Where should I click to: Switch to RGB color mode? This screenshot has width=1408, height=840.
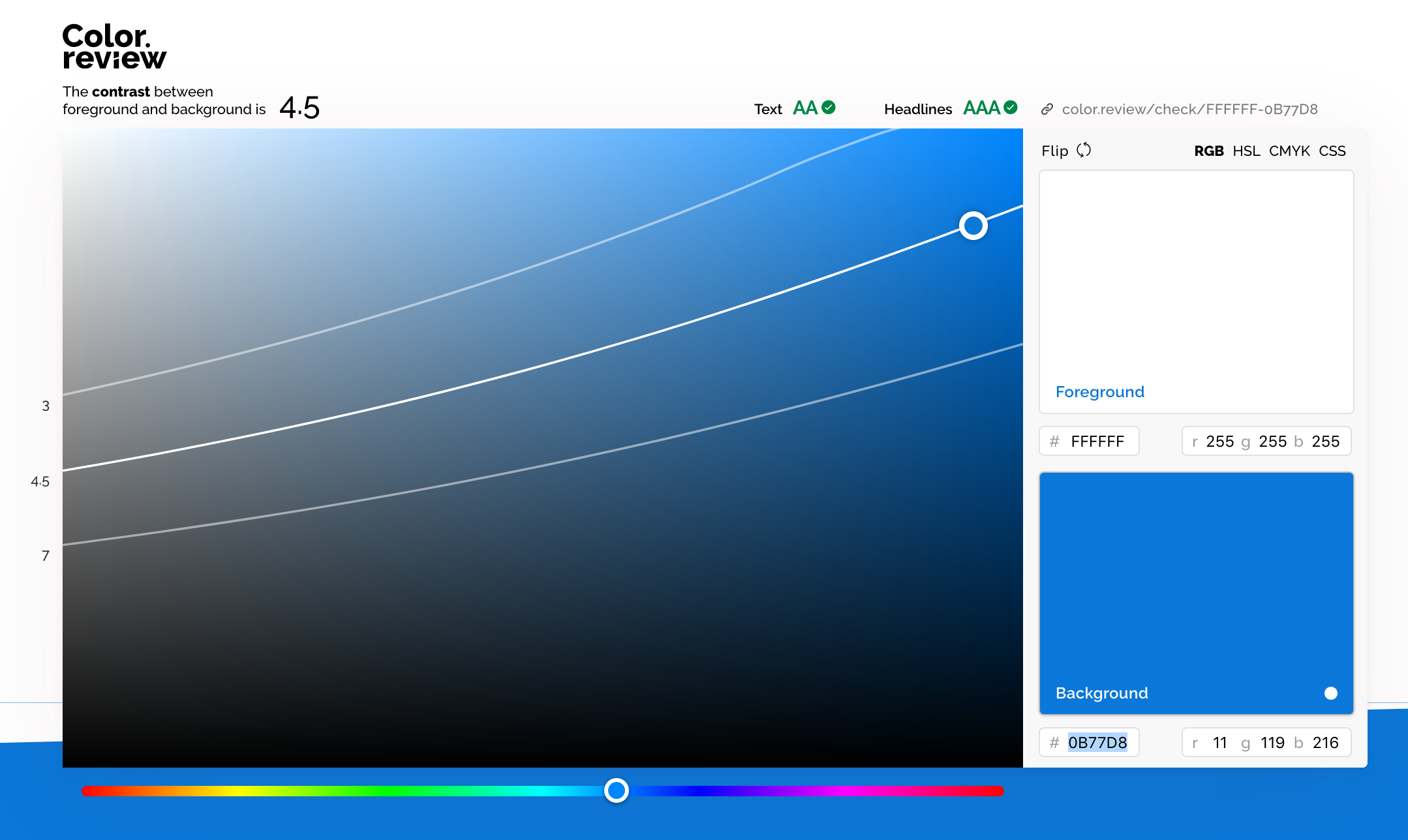coord(1208,151)
